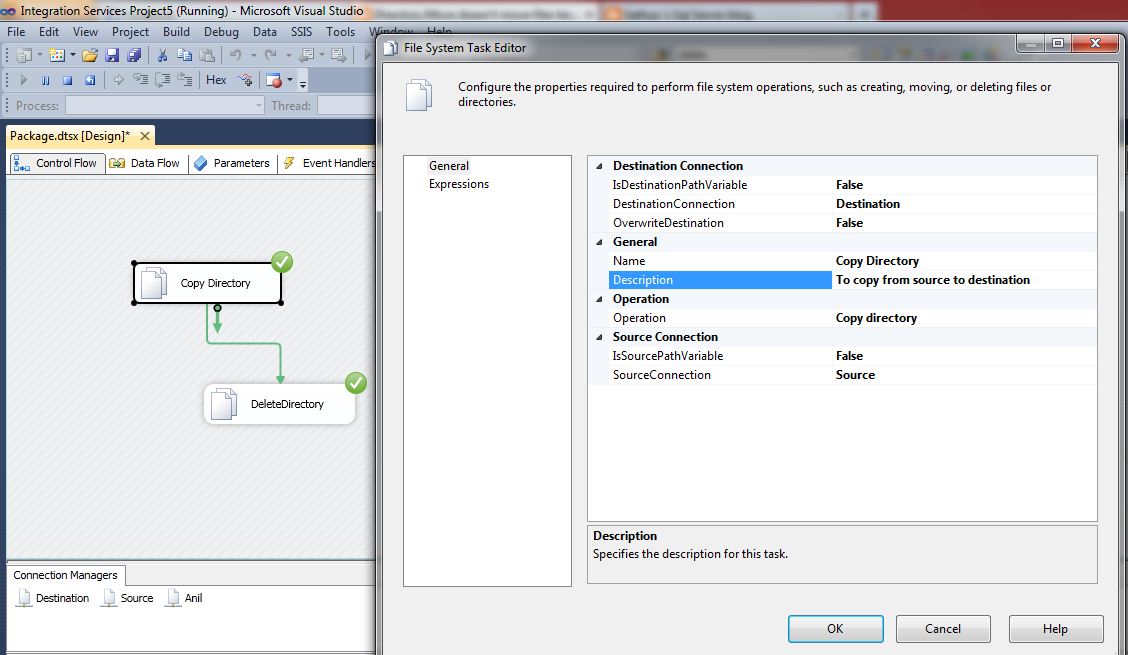Open the View menu
The width and height of the screenshot is (1128, 655).
coord(85,32)
